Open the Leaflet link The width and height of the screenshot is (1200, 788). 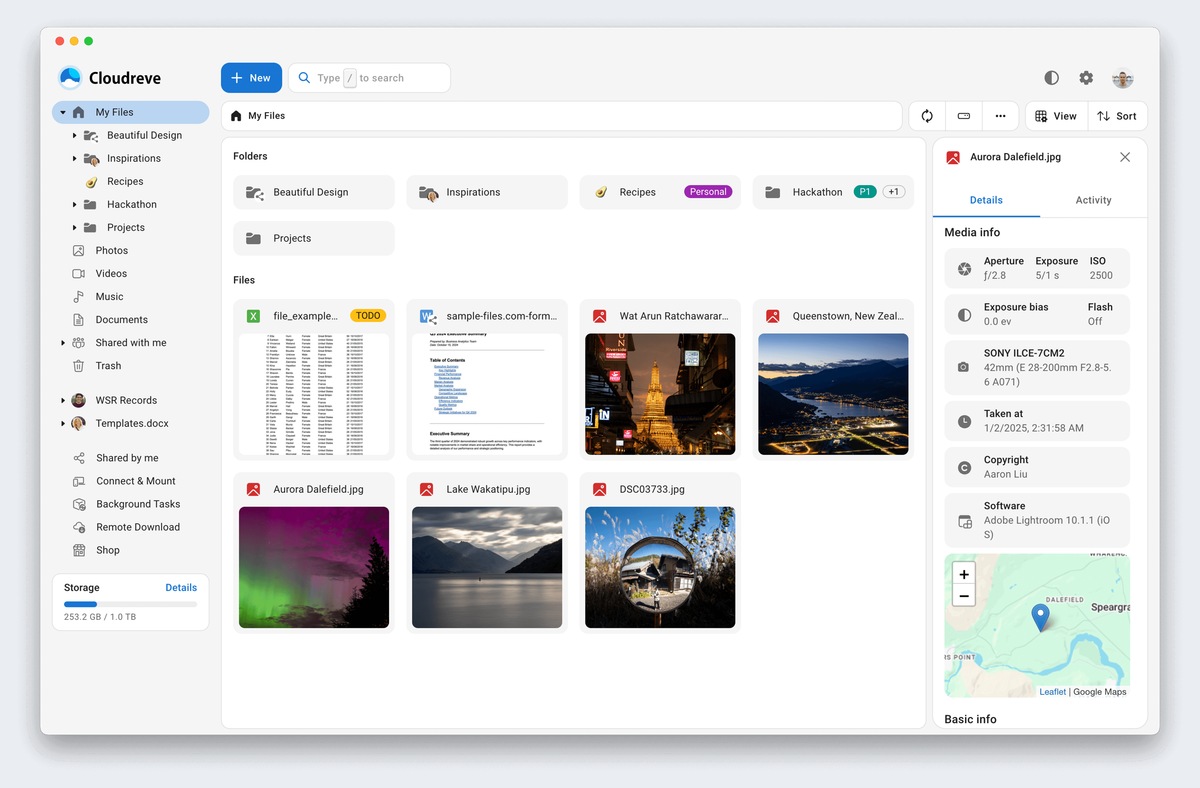1052,692
